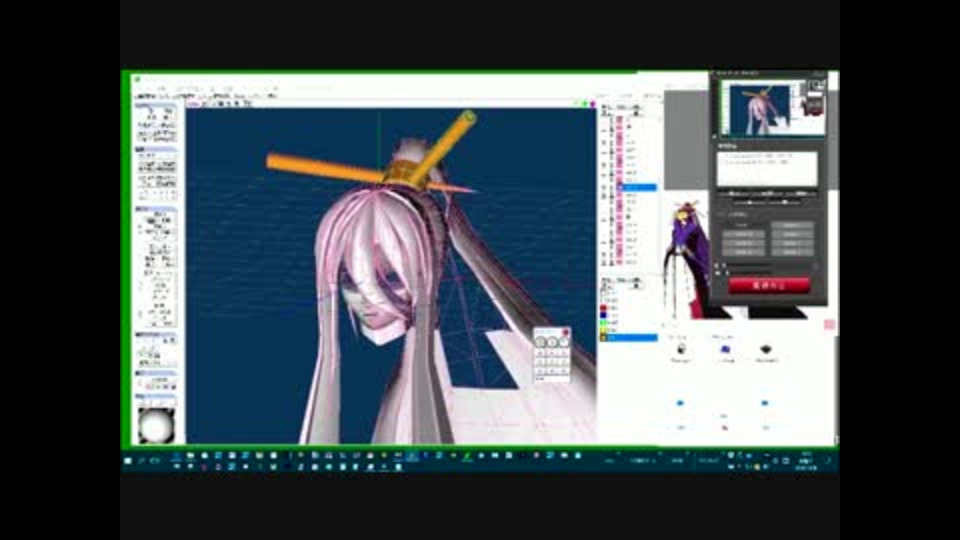
Task: Pick the yellow material swatch in the material list
Action: (604, 330)
